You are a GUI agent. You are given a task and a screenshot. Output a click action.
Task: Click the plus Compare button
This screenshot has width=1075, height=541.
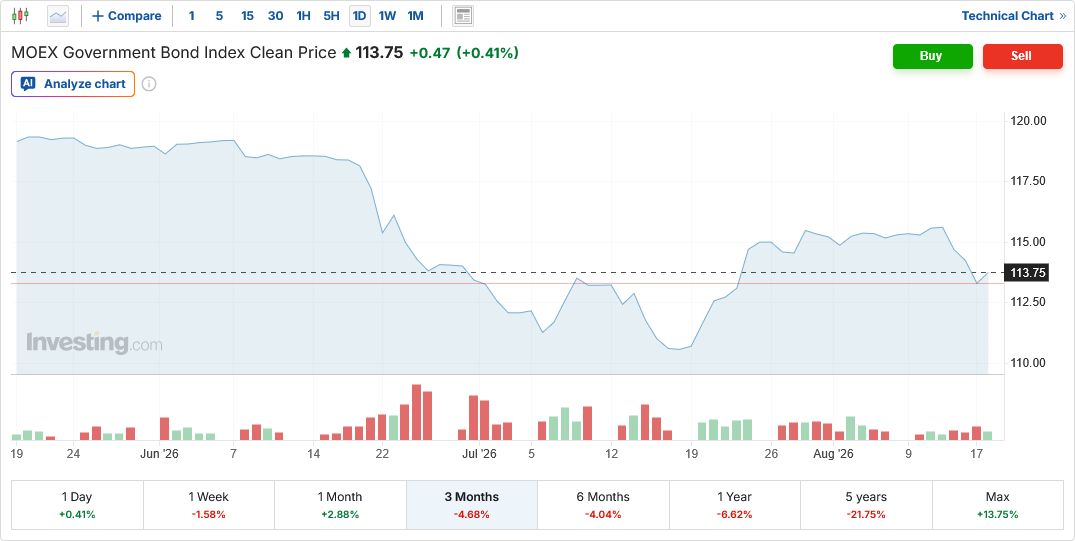click(x=127, y=16)
